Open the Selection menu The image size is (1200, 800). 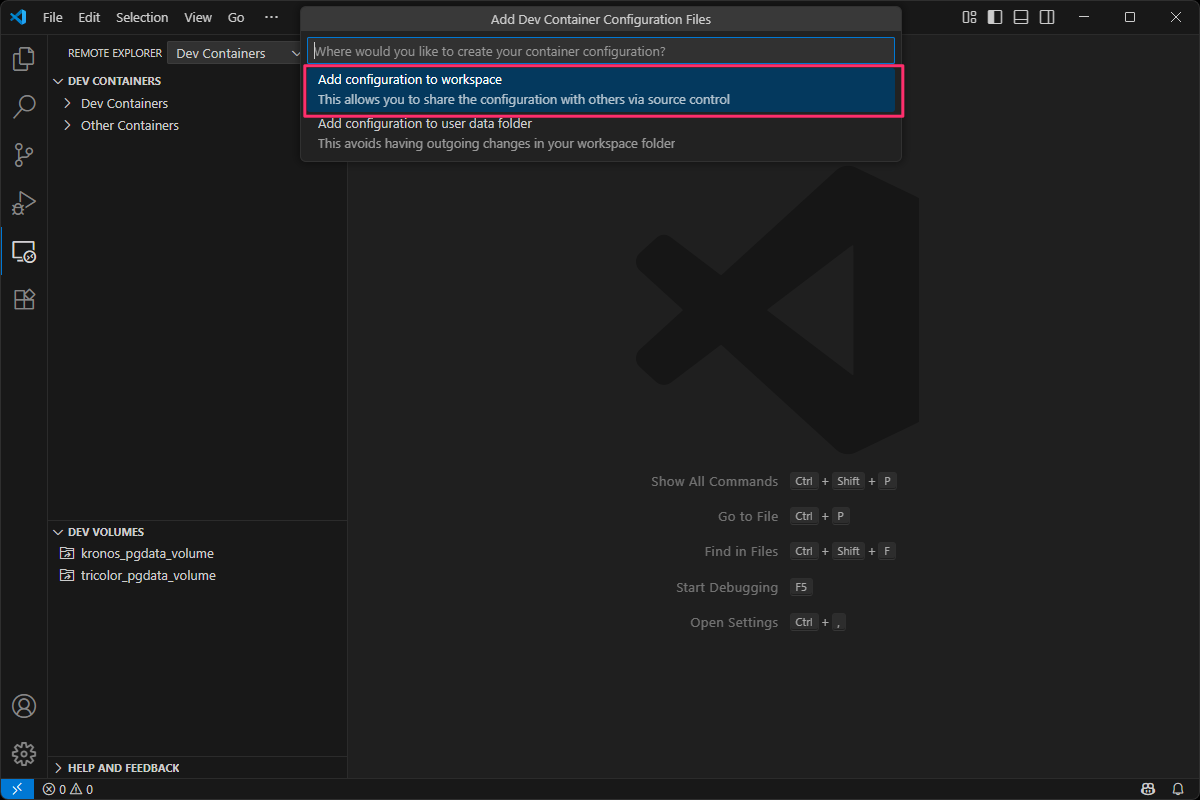coord(142,17)
